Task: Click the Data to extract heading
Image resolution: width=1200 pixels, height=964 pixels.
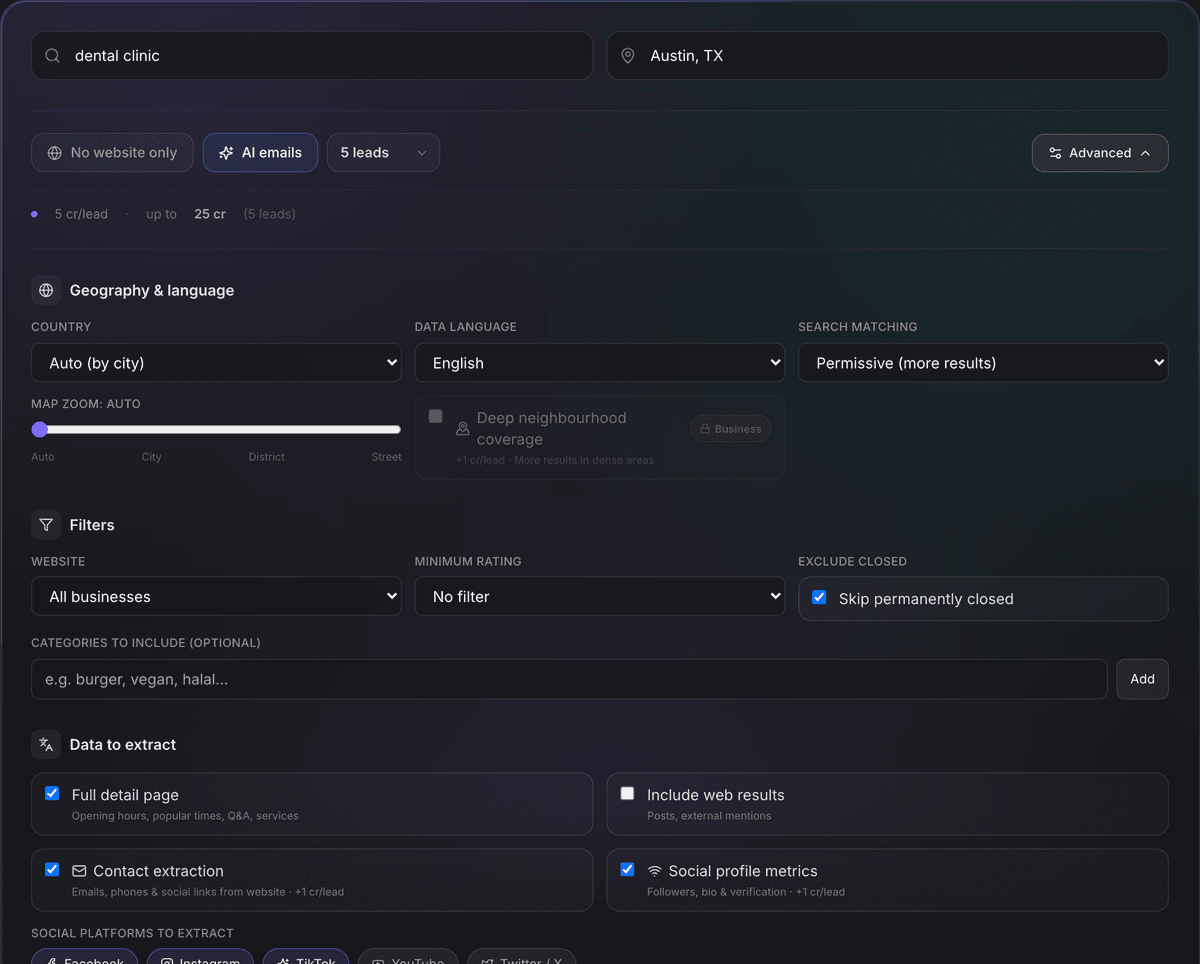Action: tap(123, 745)
